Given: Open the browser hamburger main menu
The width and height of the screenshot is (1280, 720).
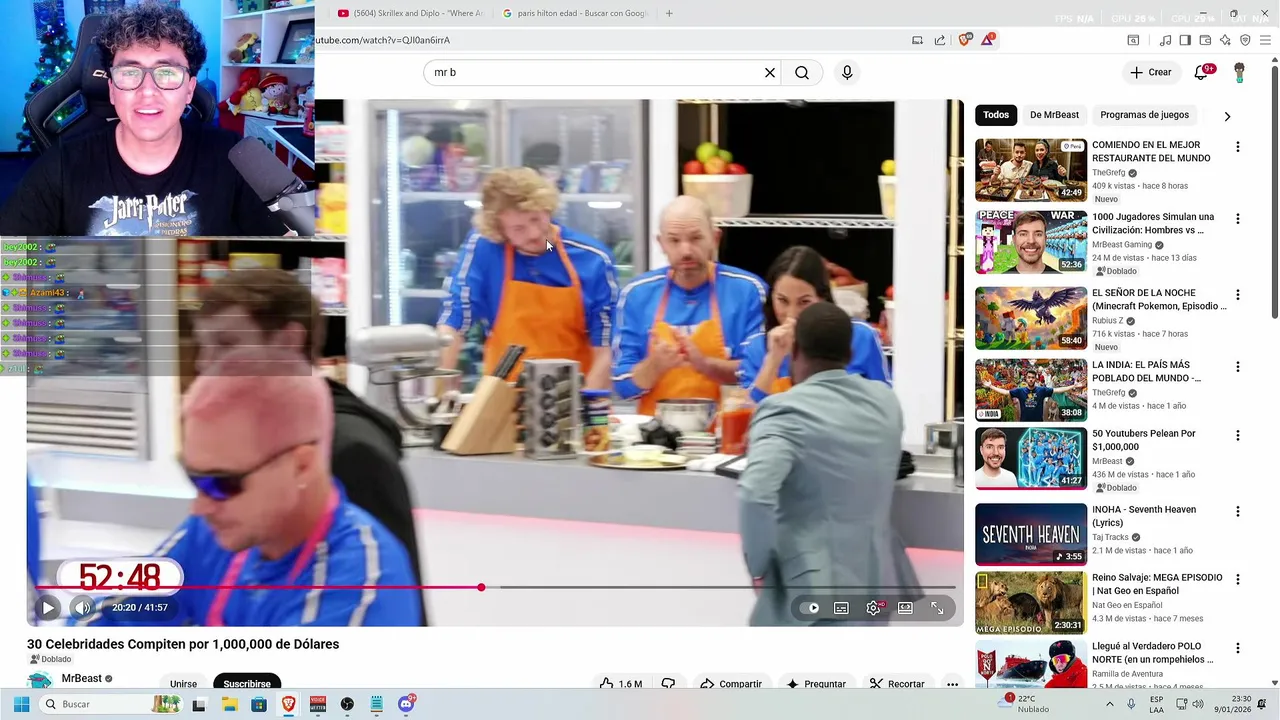Looking at the screenshot, I should click(x=1267, y=40).
